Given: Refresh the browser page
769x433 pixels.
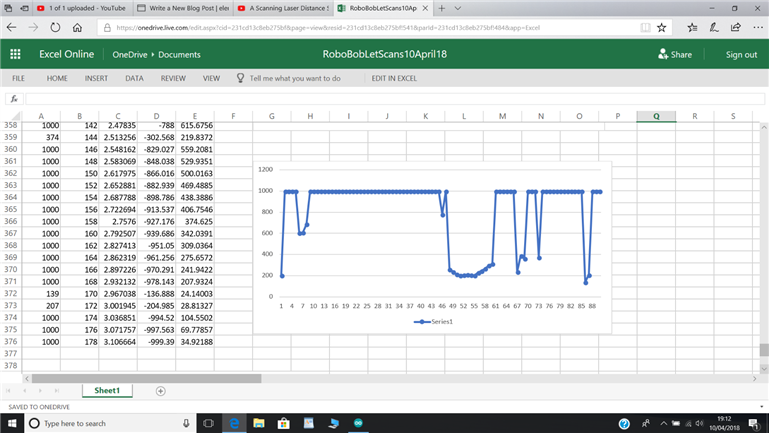Looking at the screenshot, I should [55, 28].
